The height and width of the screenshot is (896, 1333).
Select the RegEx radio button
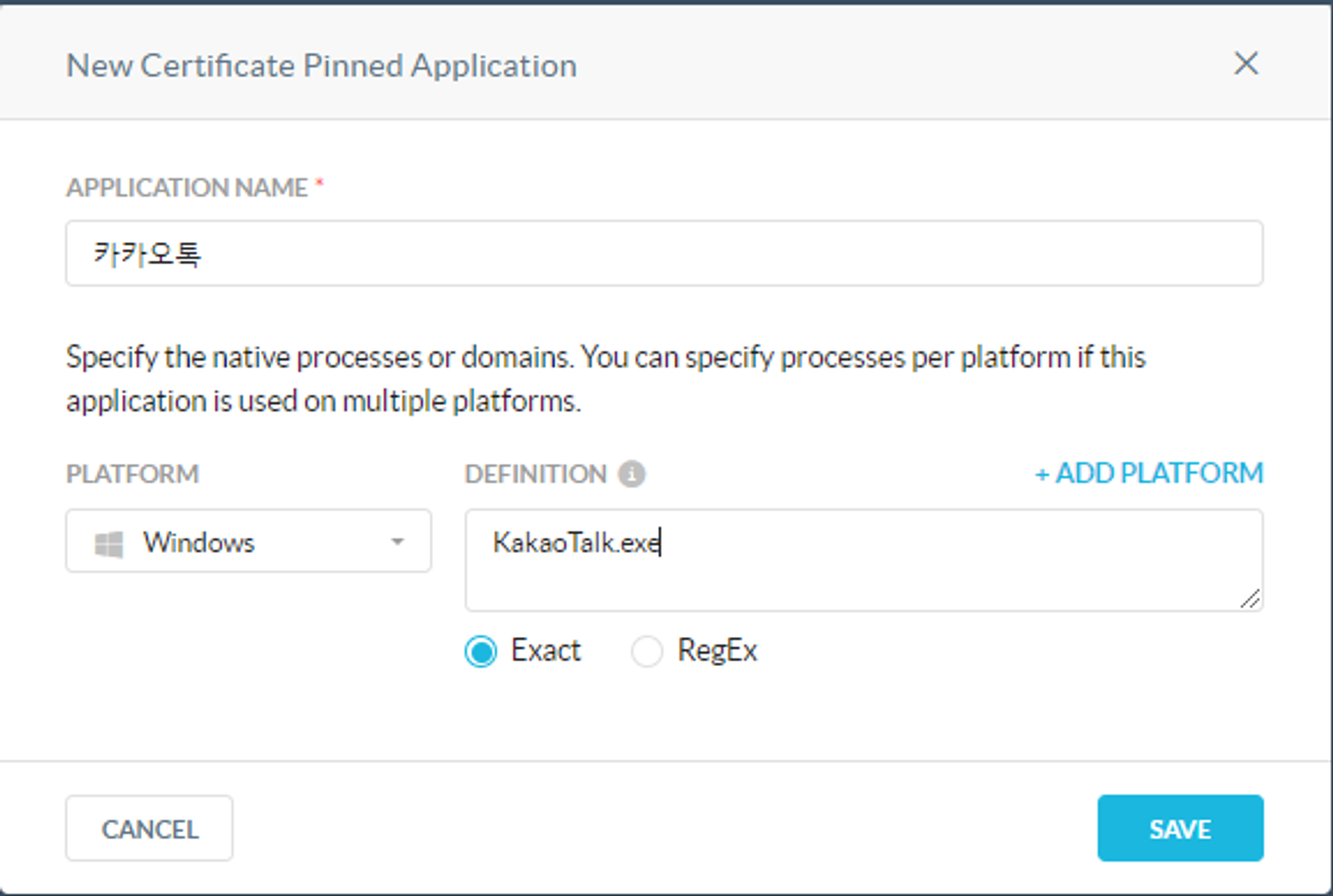(x=647, y=651)
